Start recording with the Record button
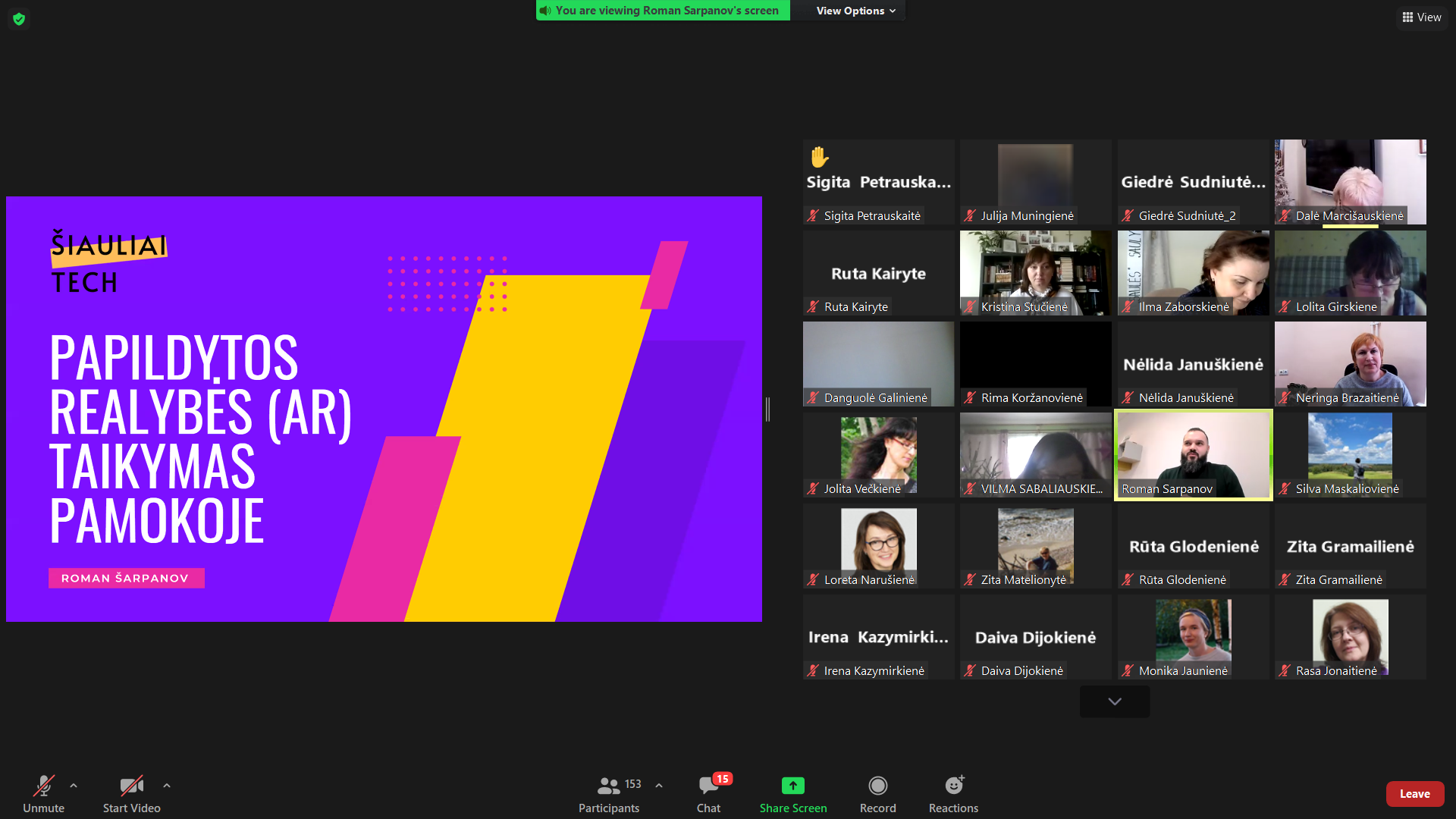The width and height of the screenshot is (1456, 819). click(877, 793)
